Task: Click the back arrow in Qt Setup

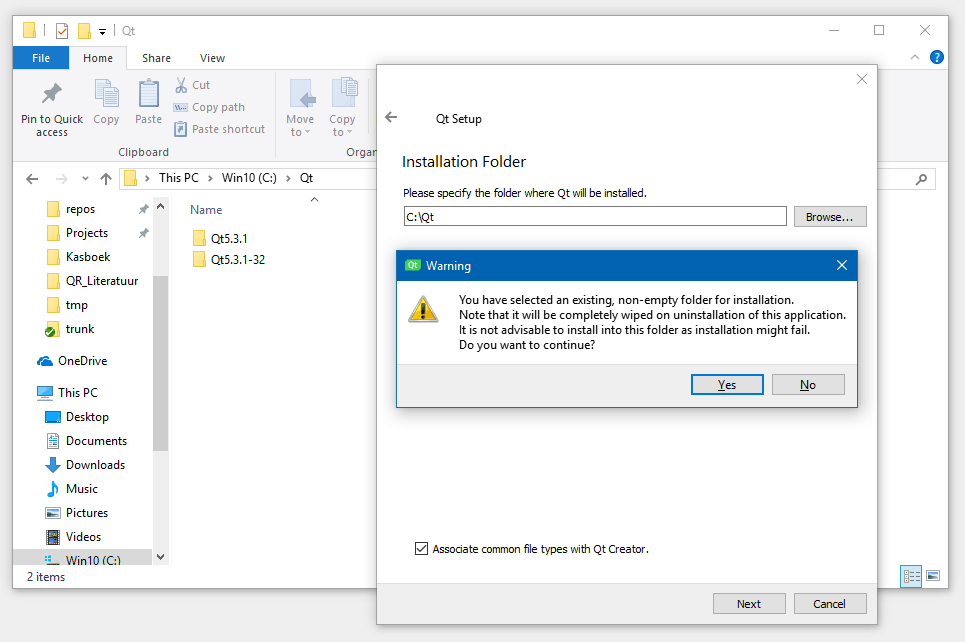Action: (x=391, y=117)
